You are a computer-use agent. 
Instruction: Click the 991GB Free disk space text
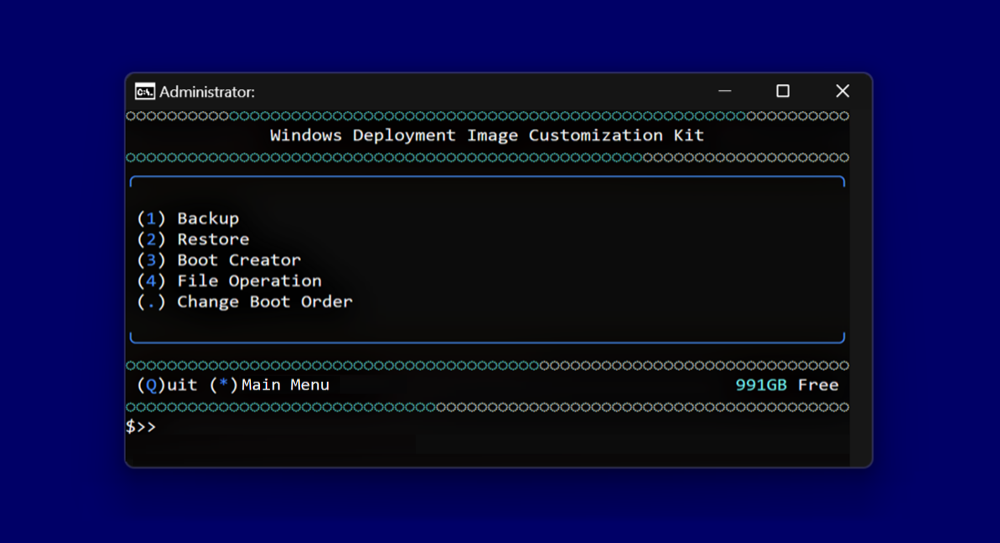click(x=787, y=385)
